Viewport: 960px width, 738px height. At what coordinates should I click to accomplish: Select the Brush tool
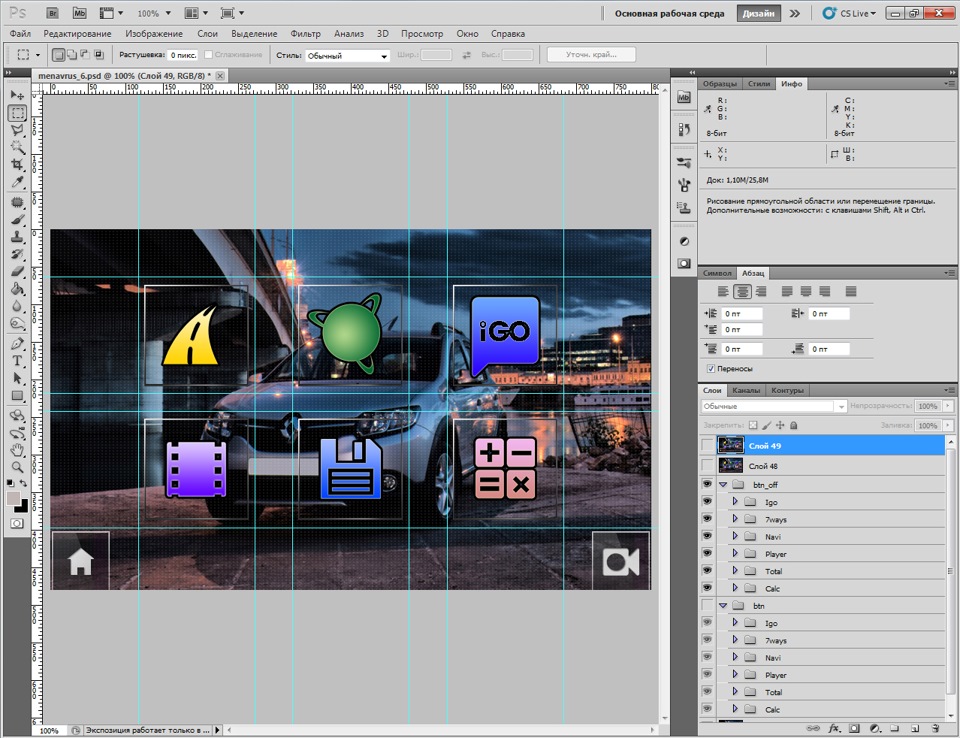click(x=17, y=219)
